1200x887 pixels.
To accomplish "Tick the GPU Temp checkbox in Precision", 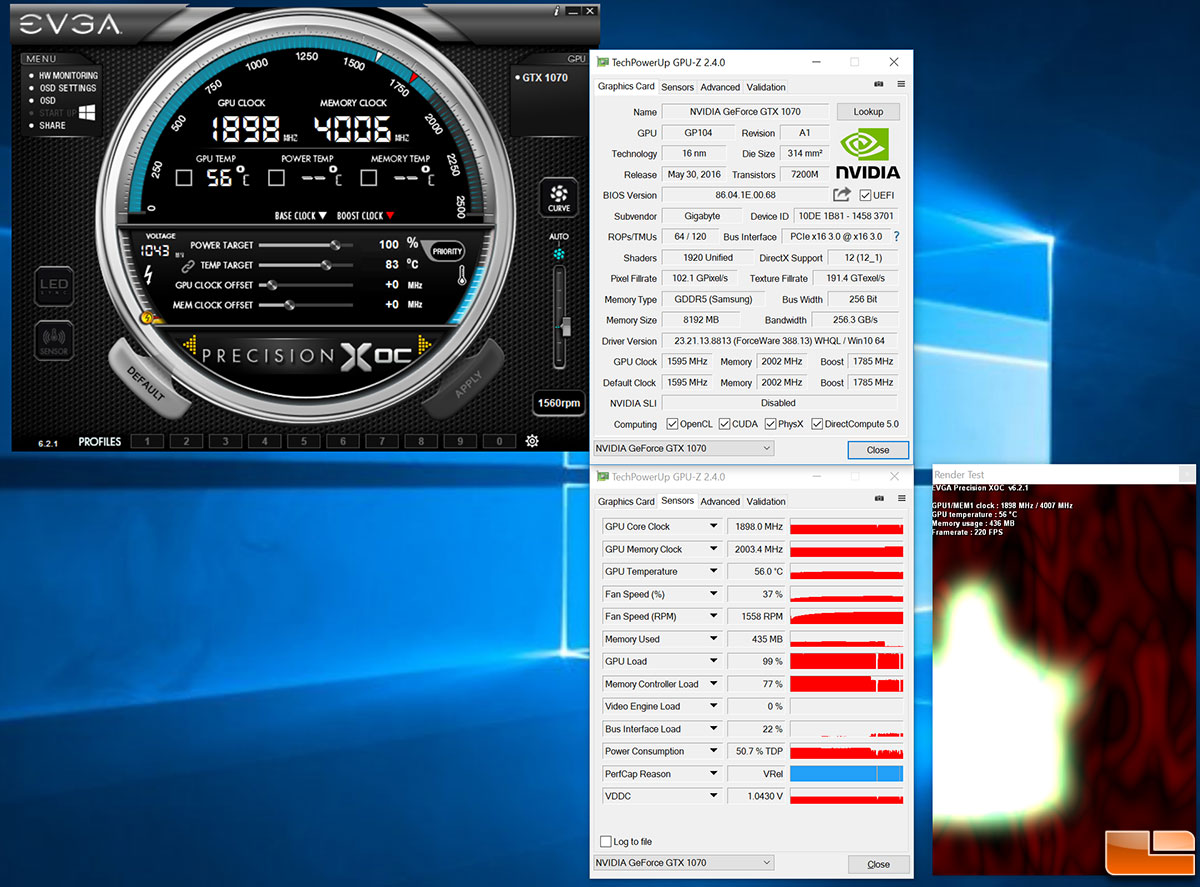I will 184,178.
